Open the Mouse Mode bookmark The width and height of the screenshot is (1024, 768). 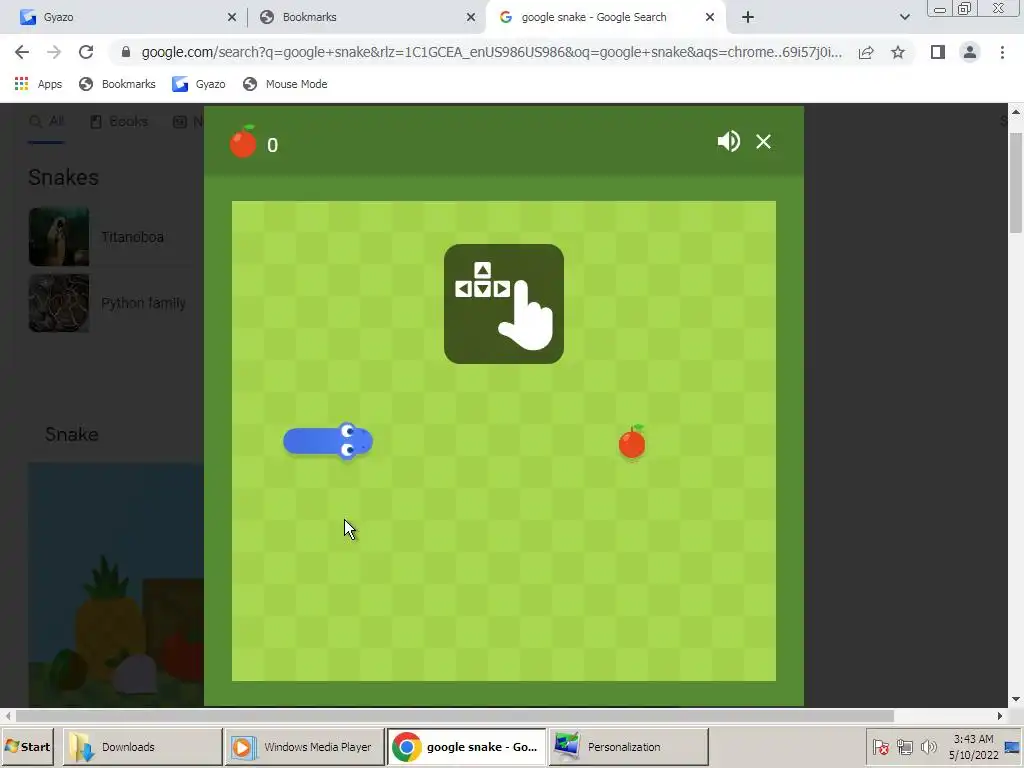coord(285,84)
